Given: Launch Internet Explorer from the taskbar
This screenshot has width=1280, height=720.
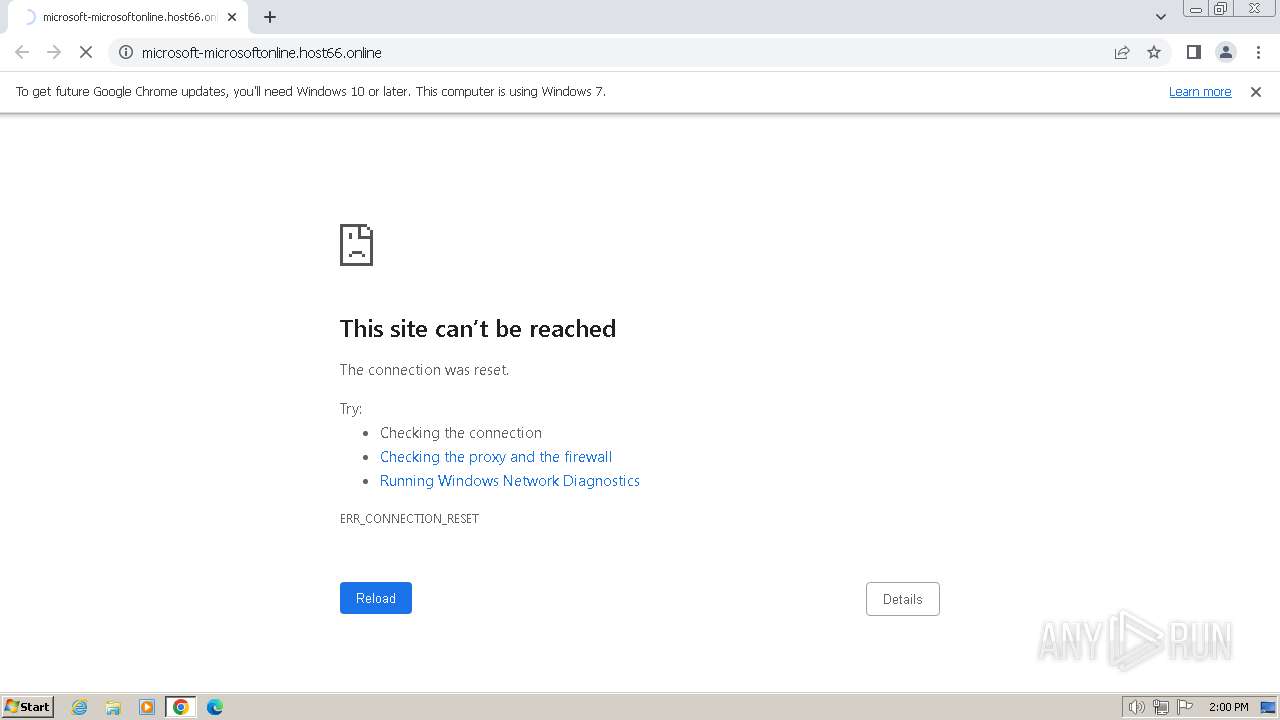Looking at the screenshot, I should (80, 707).
